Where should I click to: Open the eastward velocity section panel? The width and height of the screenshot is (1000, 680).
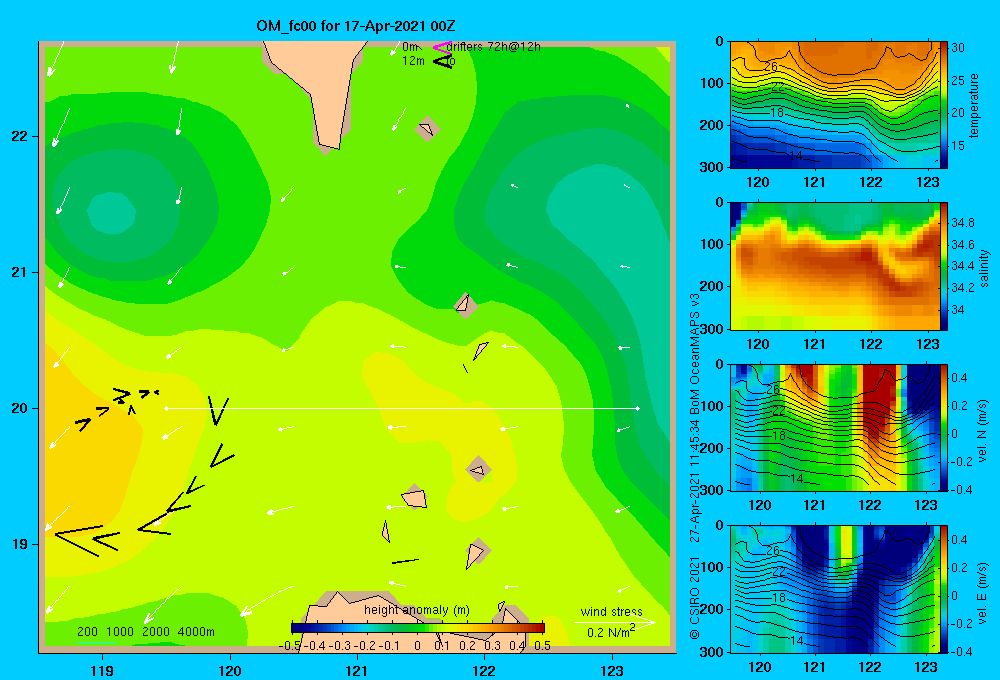click(x=835, y=589)
